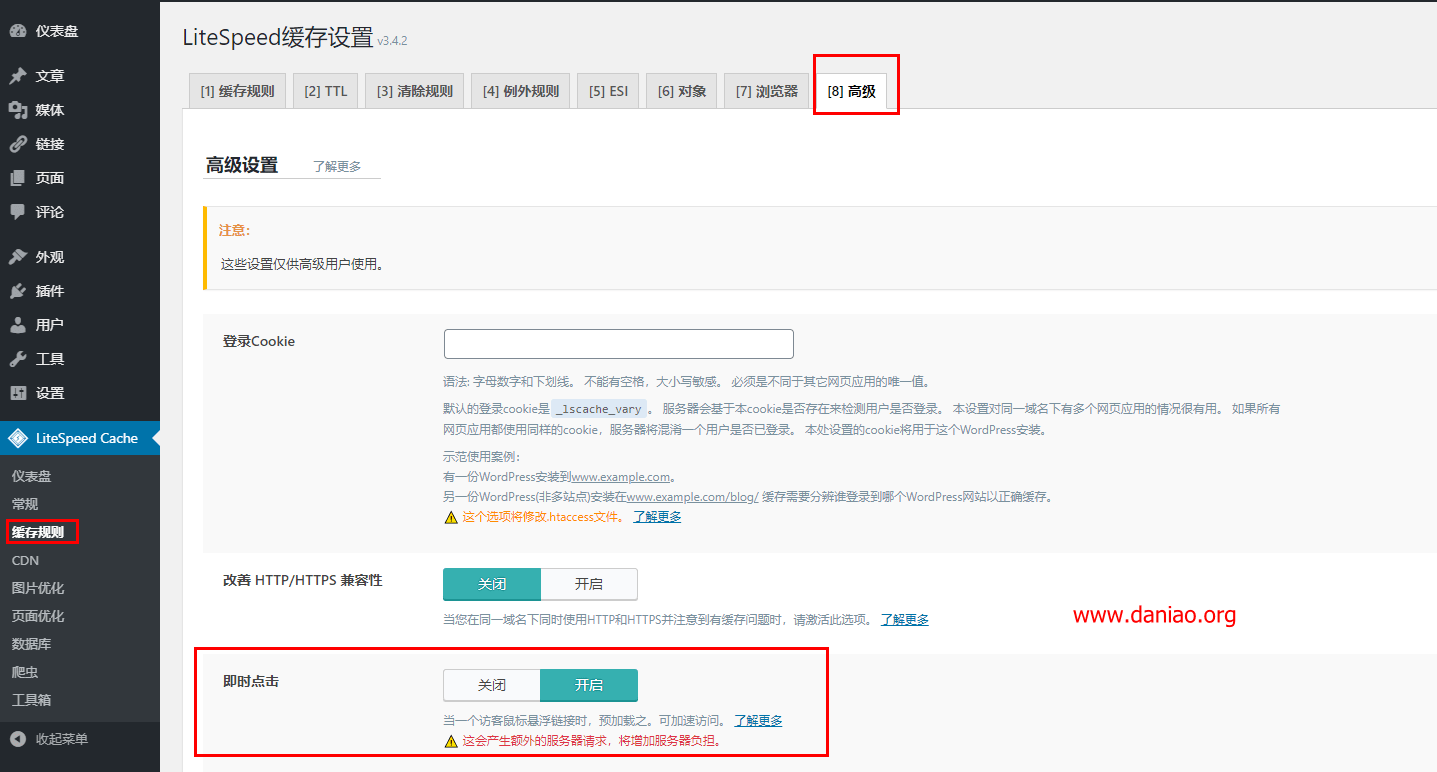Click the 文章 pushpin icon
This screenshot has width=1437, height=772.
pos(18,76)
